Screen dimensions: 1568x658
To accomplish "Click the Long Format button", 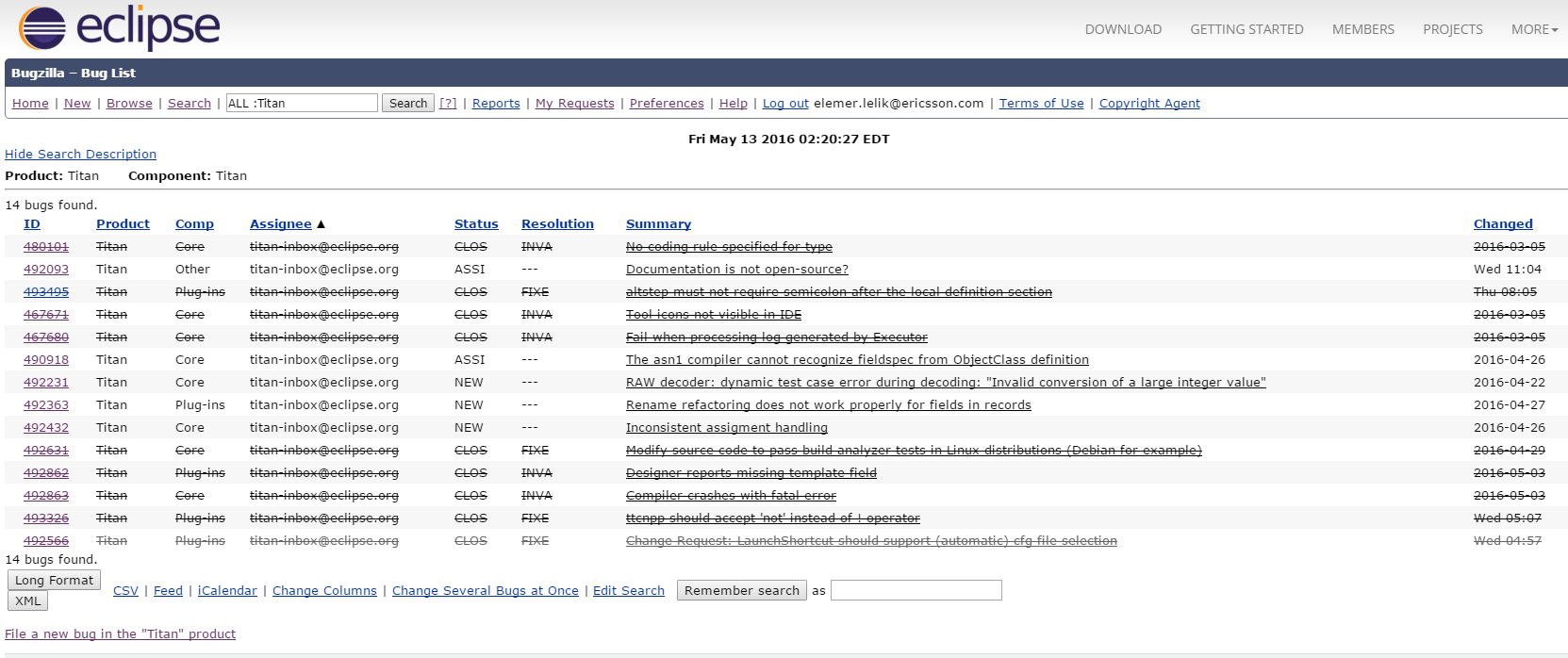I will [x=54, y=581].
